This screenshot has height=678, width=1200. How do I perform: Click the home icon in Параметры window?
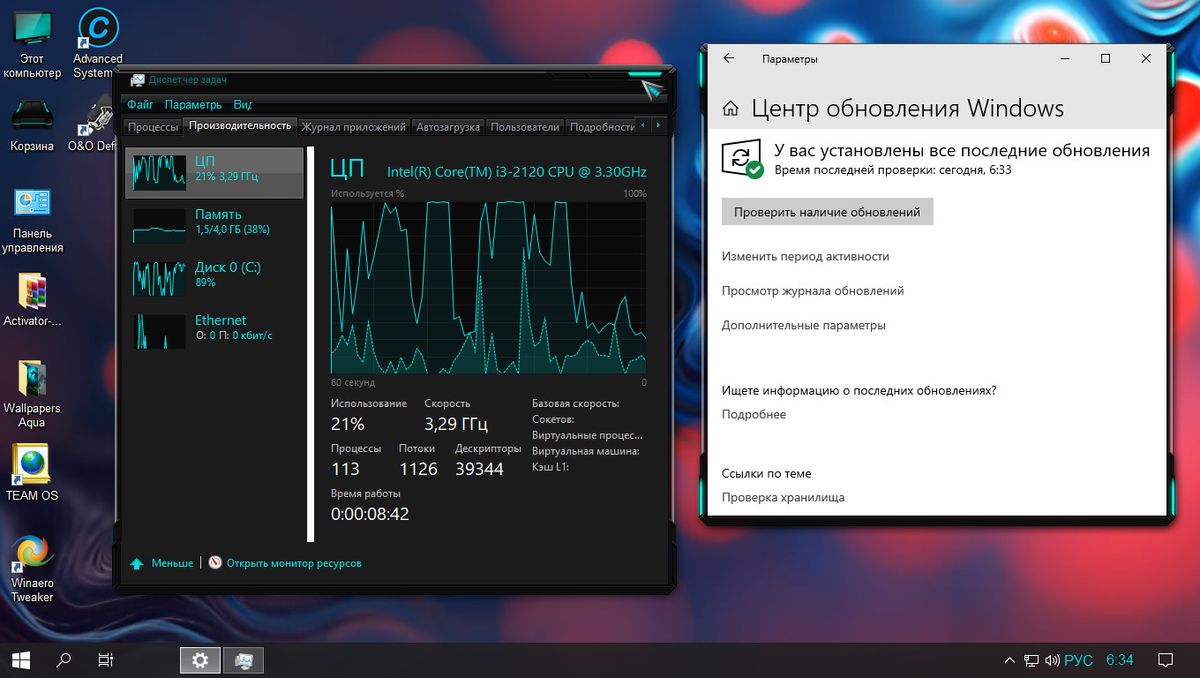[x=731, y=109]
